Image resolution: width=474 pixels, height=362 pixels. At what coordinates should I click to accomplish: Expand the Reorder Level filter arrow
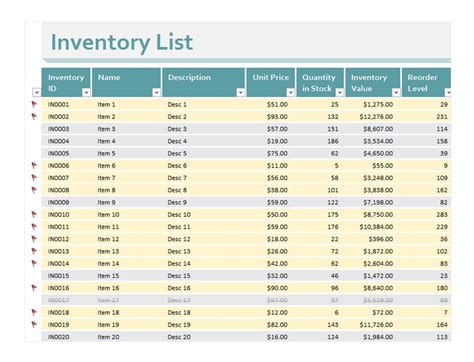pos(448,92)
